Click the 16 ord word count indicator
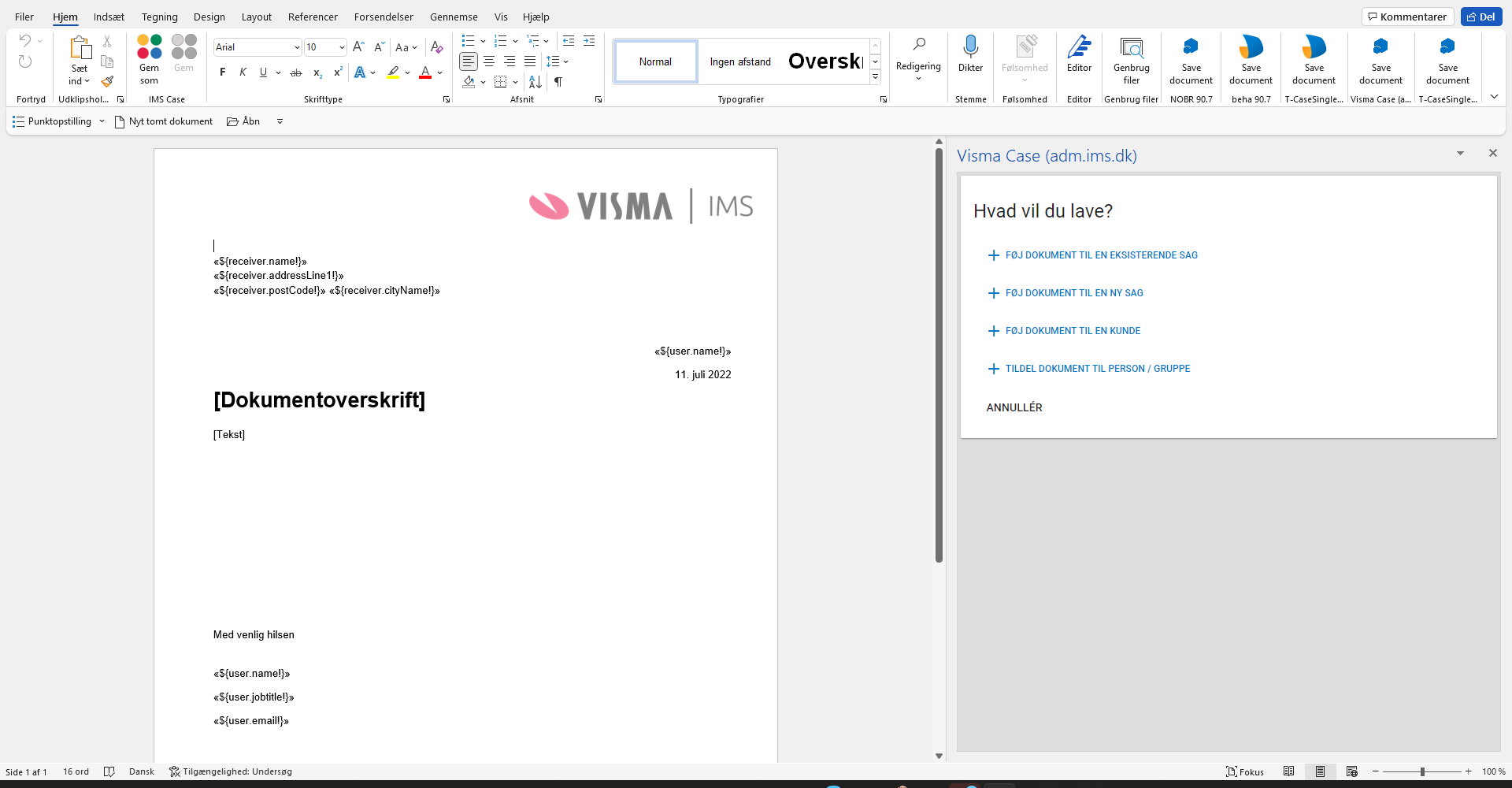 click(x=76, y=771)
